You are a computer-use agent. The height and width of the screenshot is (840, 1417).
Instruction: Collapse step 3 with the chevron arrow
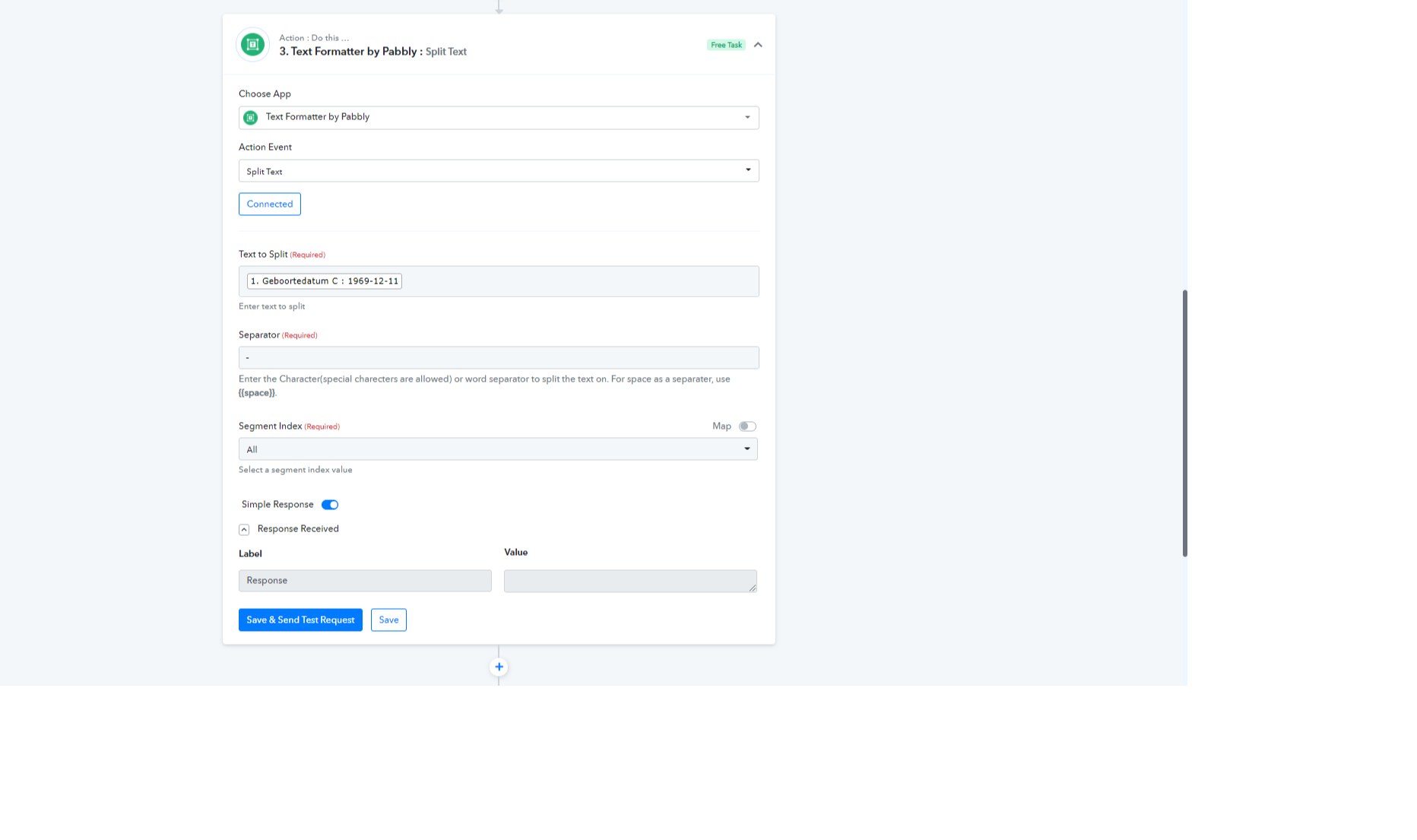coord(758,45)
